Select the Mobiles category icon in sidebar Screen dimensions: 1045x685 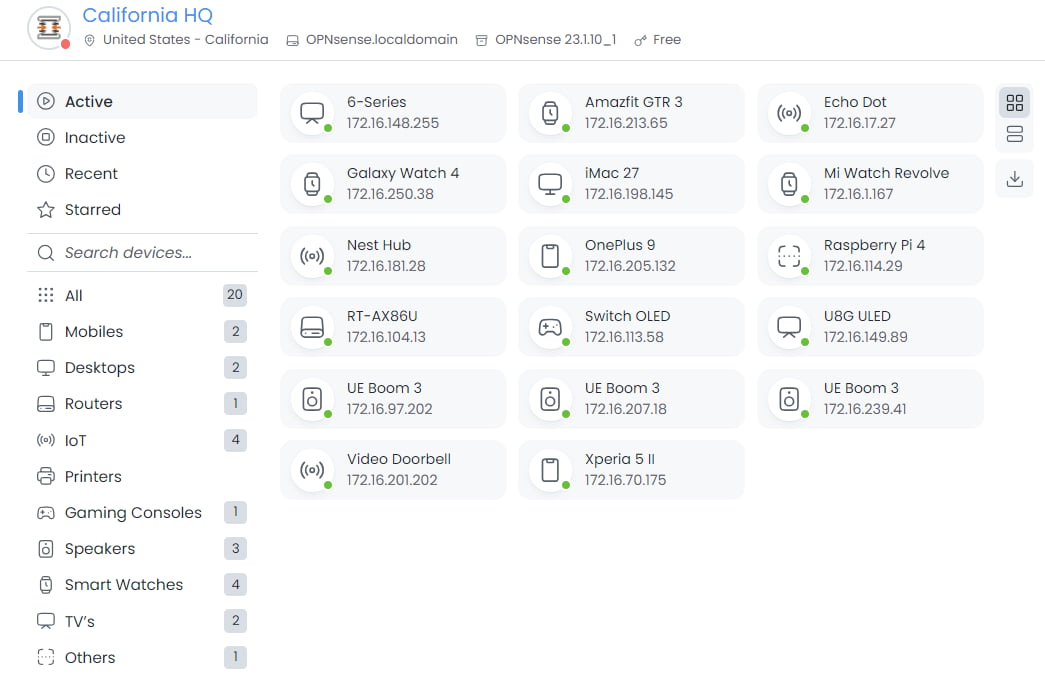coord(45,331)
